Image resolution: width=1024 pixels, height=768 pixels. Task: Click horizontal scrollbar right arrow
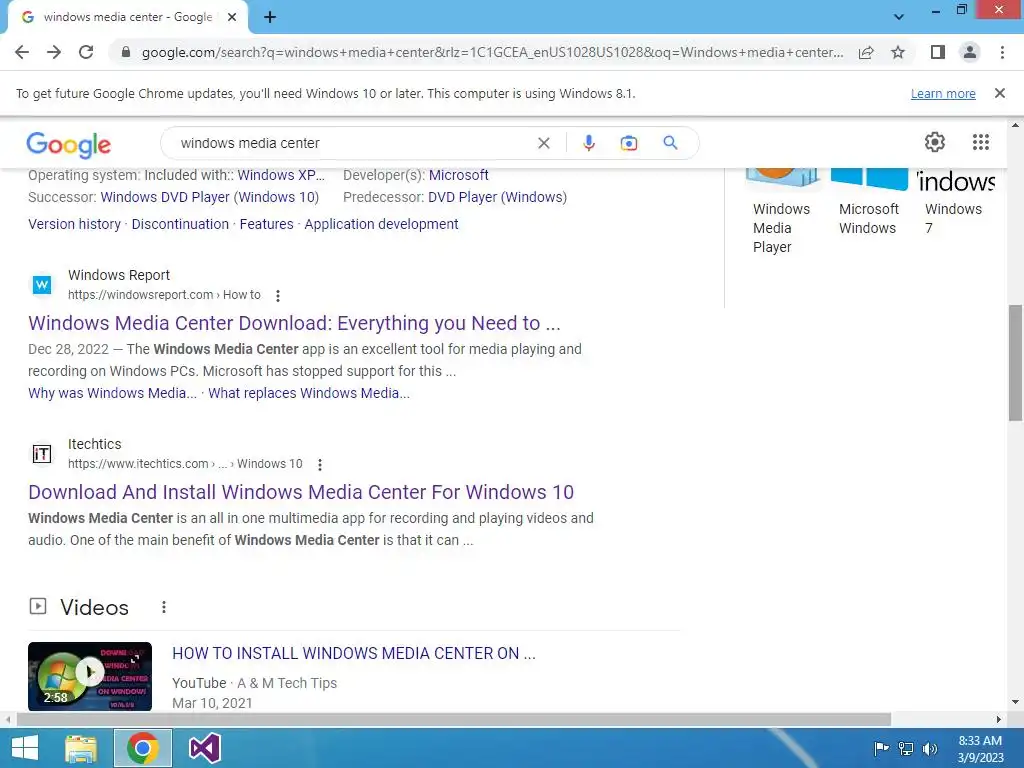pos(999,720)
